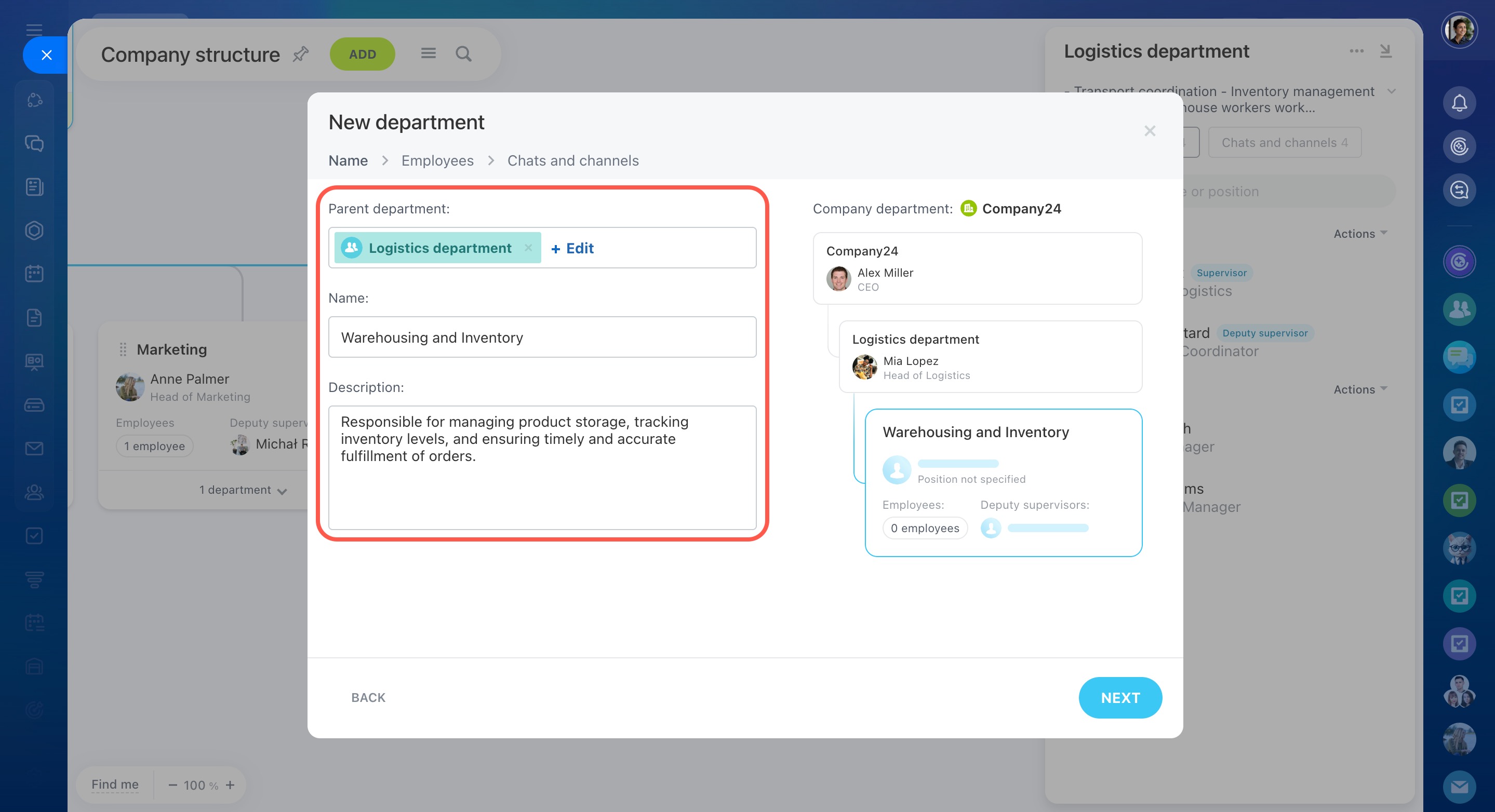Expand the Logistics department description chevron
Image resolution: width=1495 pixels, height=812 pixels.
point(1392,92)
